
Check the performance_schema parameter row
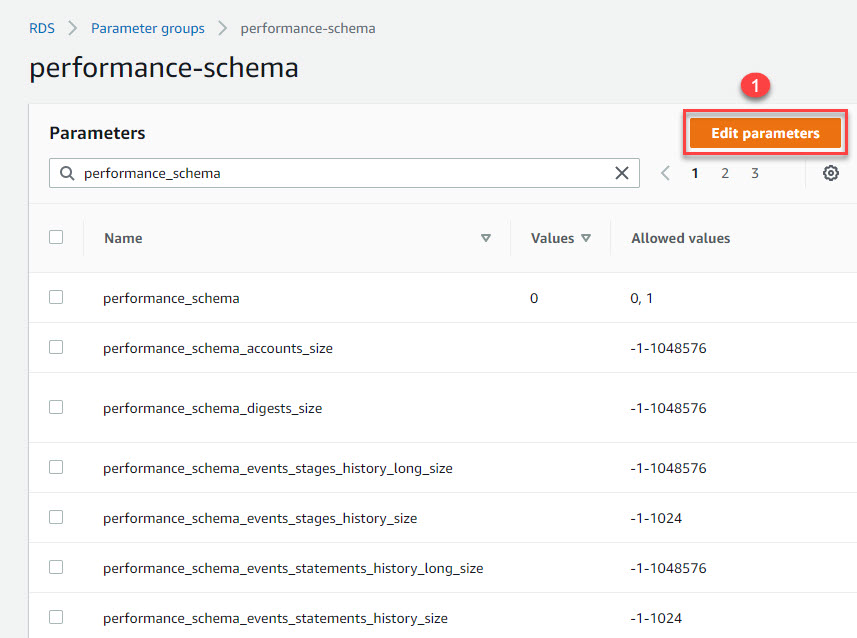point(56,297)
